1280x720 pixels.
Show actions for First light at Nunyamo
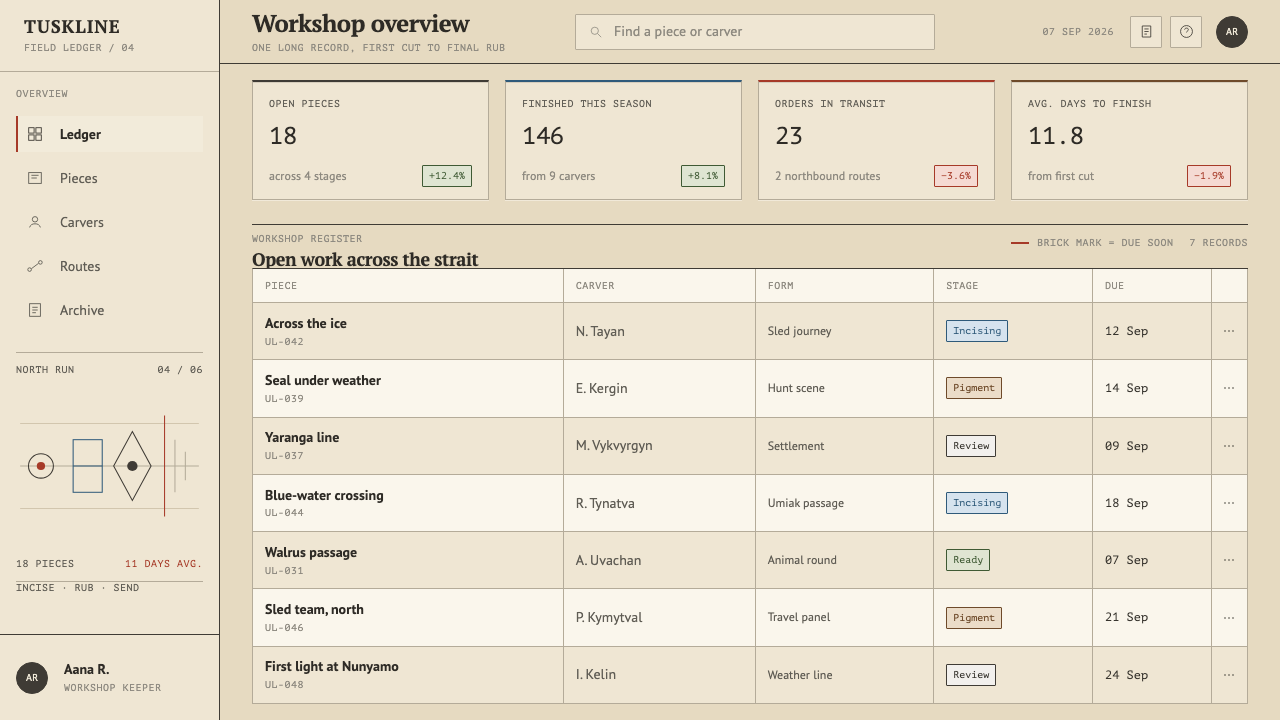pyautogui.click(x=1229, y=675)
